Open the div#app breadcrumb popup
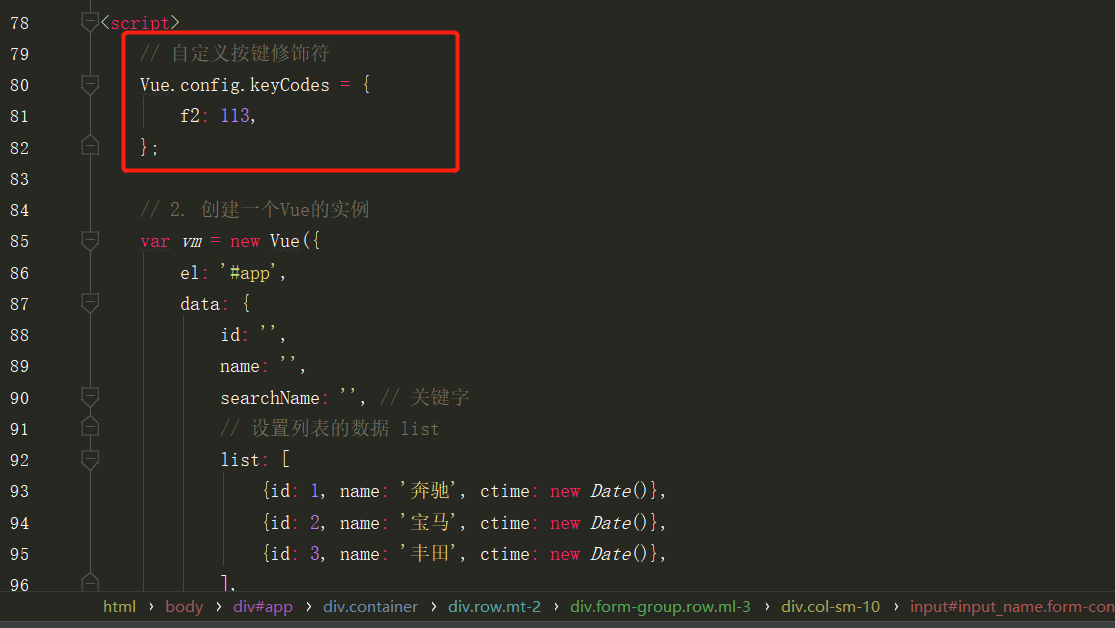1115x628 pixels. (262, 606)
